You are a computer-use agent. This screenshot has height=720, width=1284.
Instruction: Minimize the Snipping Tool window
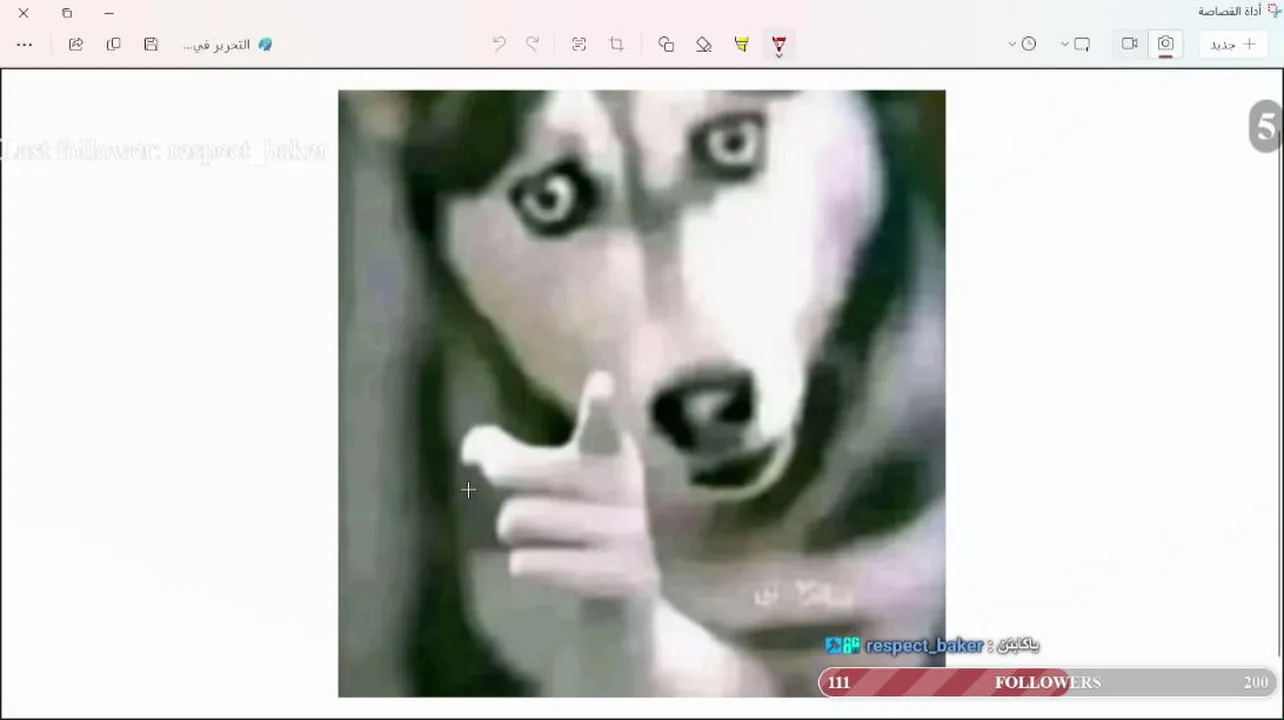(x=109, y=13)
